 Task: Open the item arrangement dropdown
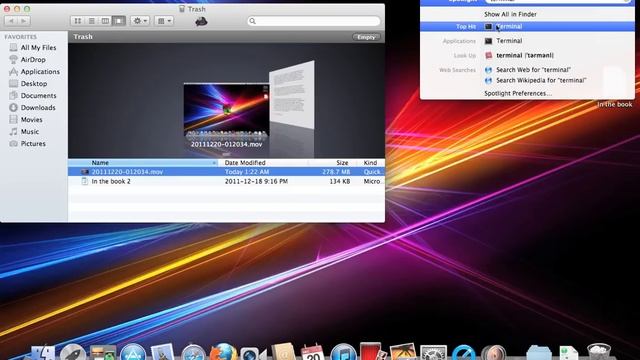tap(164, 21)
